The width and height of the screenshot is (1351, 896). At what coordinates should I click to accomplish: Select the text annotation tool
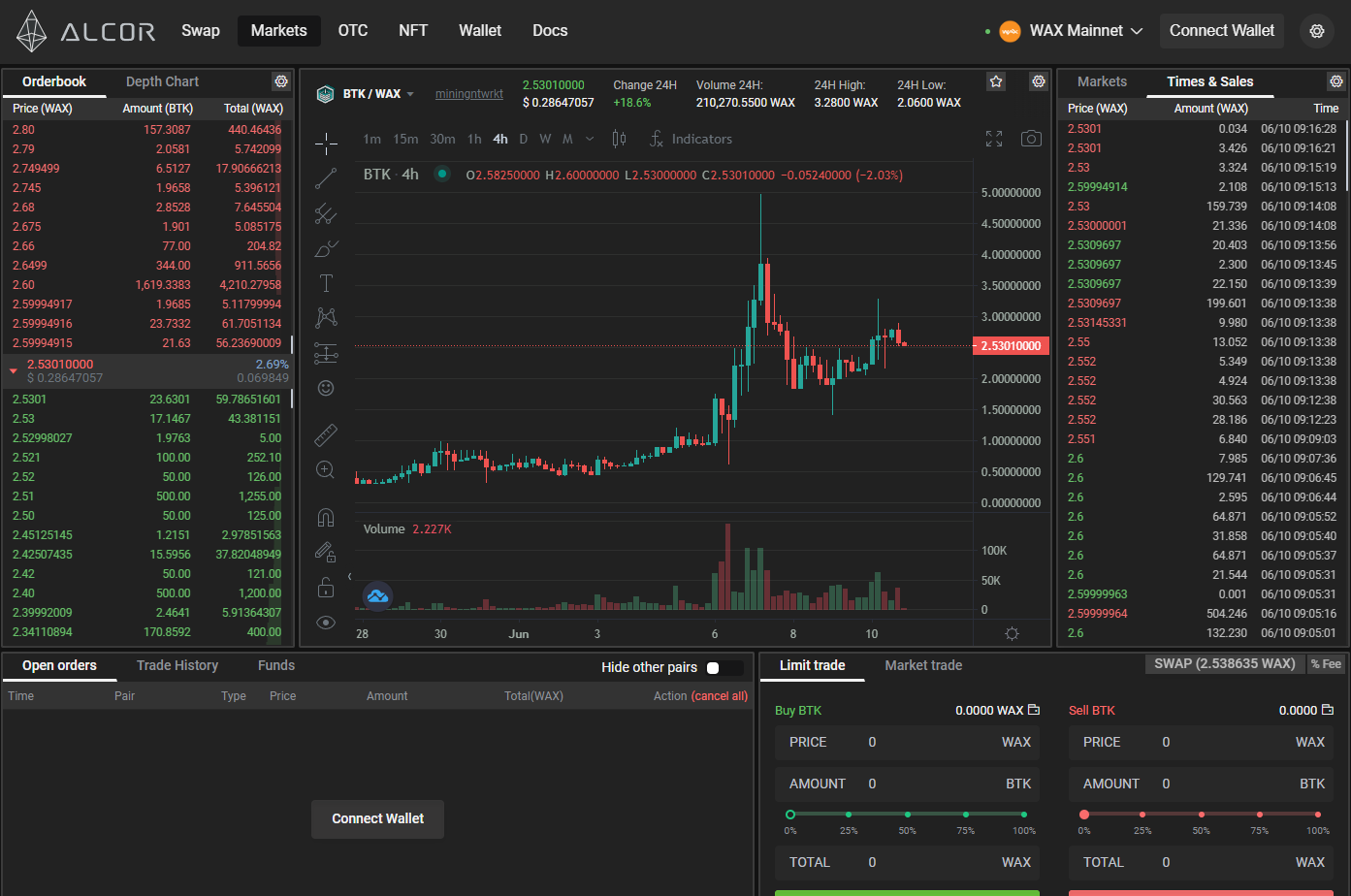pos(326,283)
